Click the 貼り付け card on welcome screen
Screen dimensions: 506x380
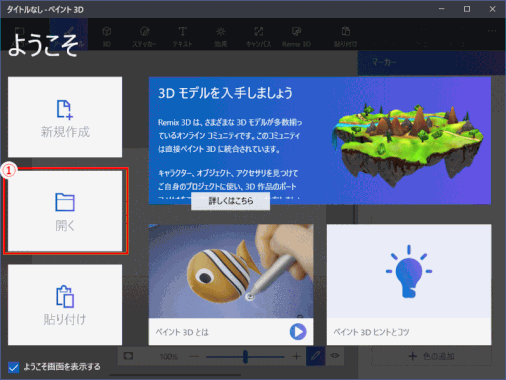point(65,305)
